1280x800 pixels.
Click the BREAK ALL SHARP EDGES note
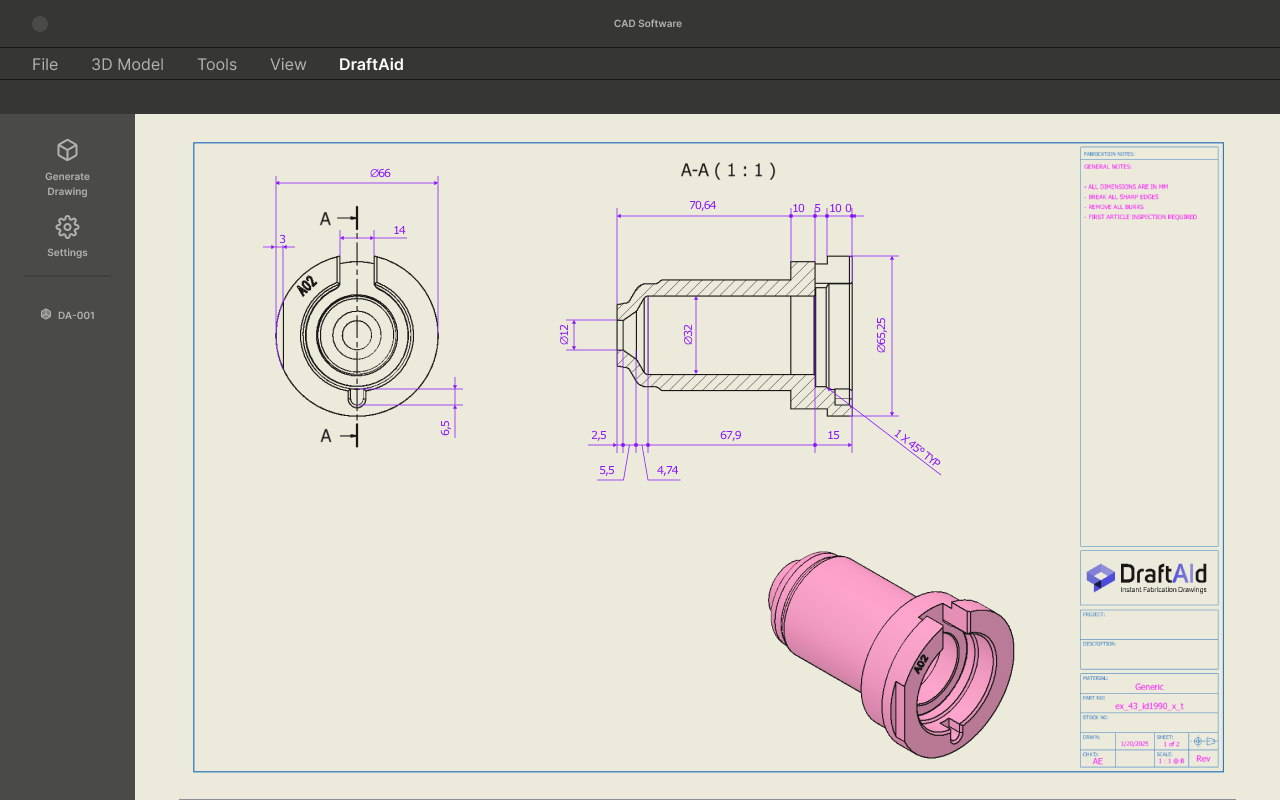click(1121, 197)
